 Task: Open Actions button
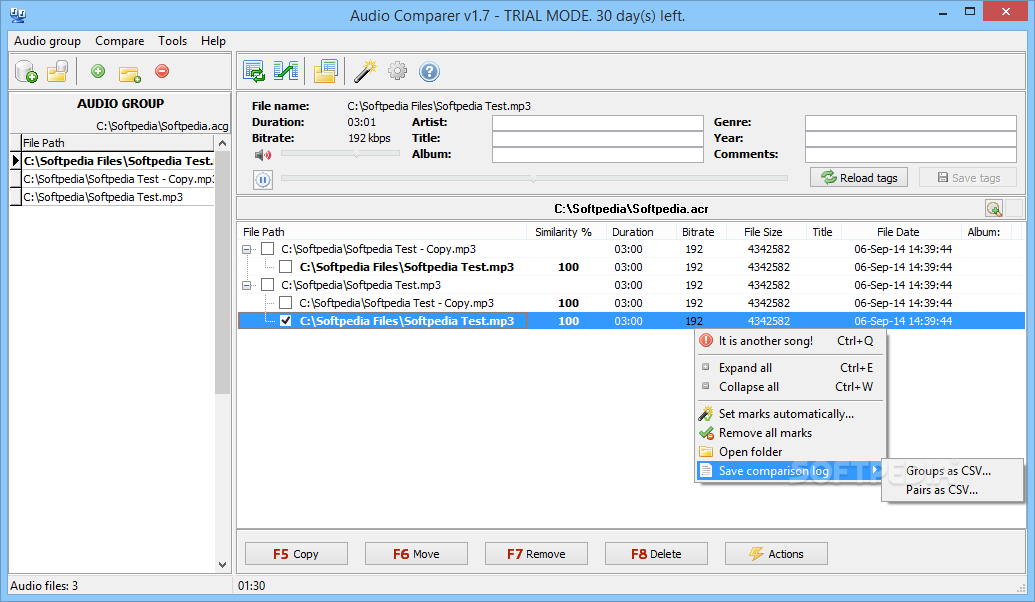[776, 554]
